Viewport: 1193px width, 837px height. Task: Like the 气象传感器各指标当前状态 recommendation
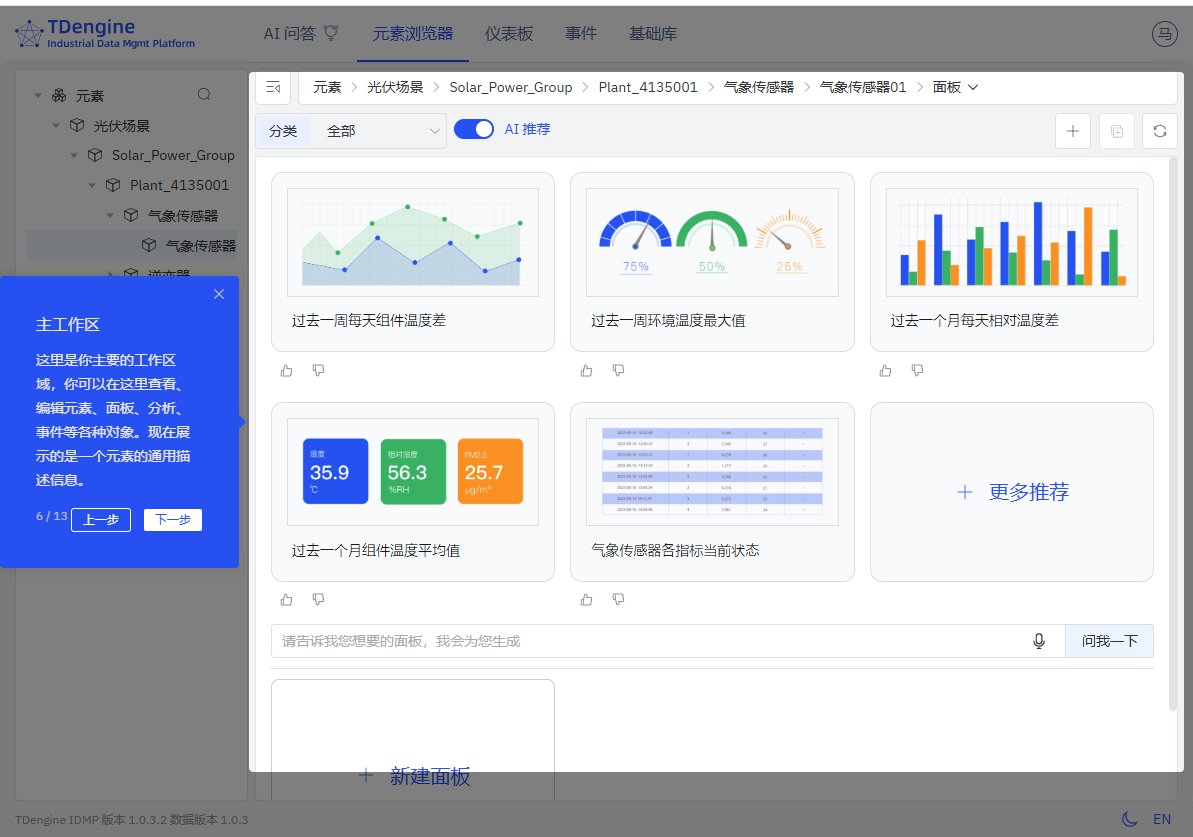point(587,600)
